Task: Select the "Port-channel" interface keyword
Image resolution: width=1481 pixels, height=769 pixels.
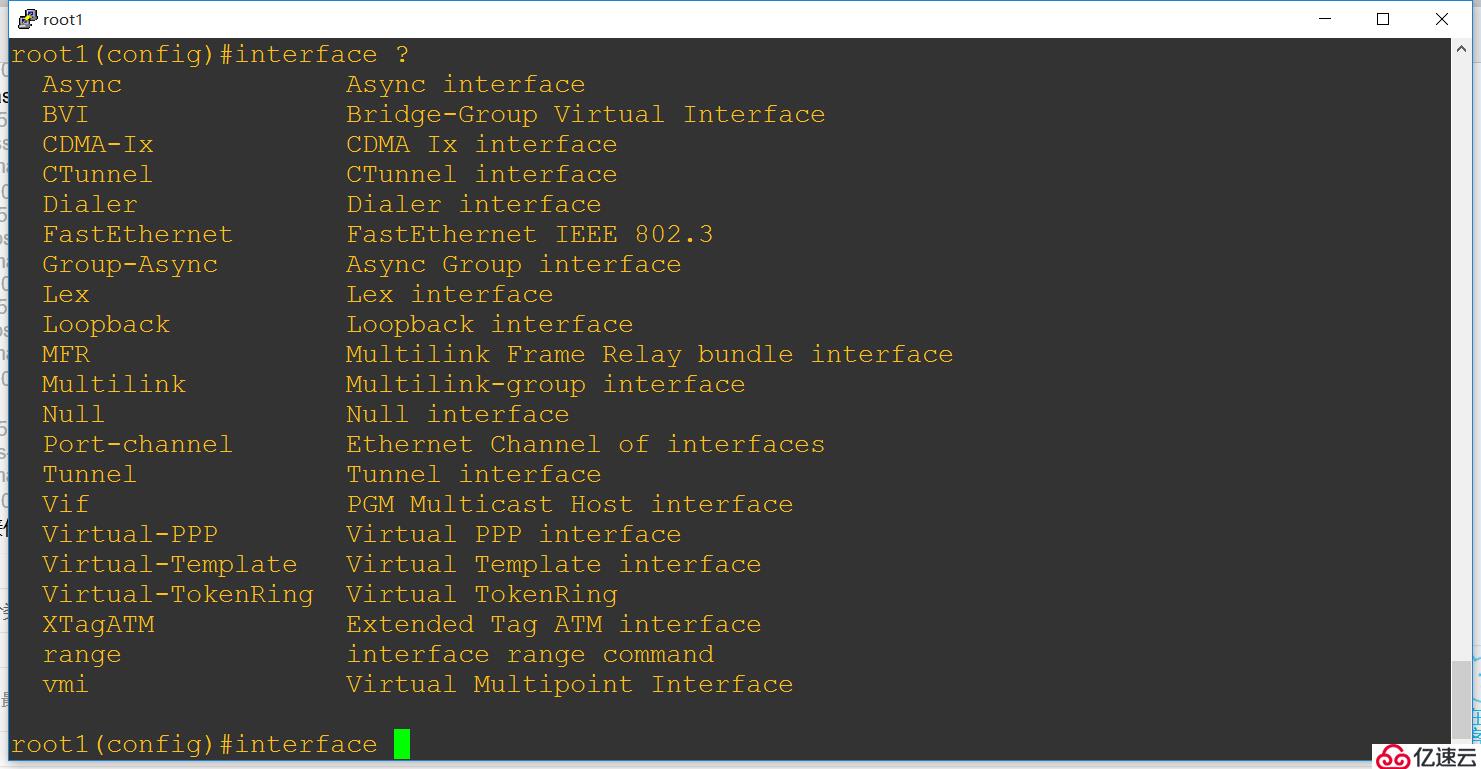Action: click(138, 445)
